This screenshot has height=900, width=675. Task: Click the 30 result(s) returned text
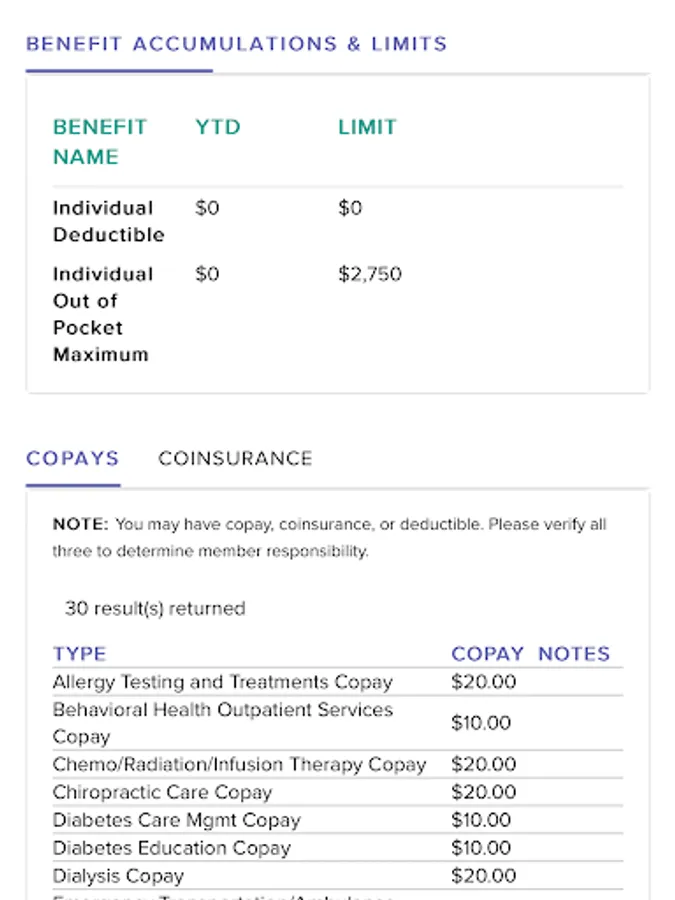(x=154, y=608)
